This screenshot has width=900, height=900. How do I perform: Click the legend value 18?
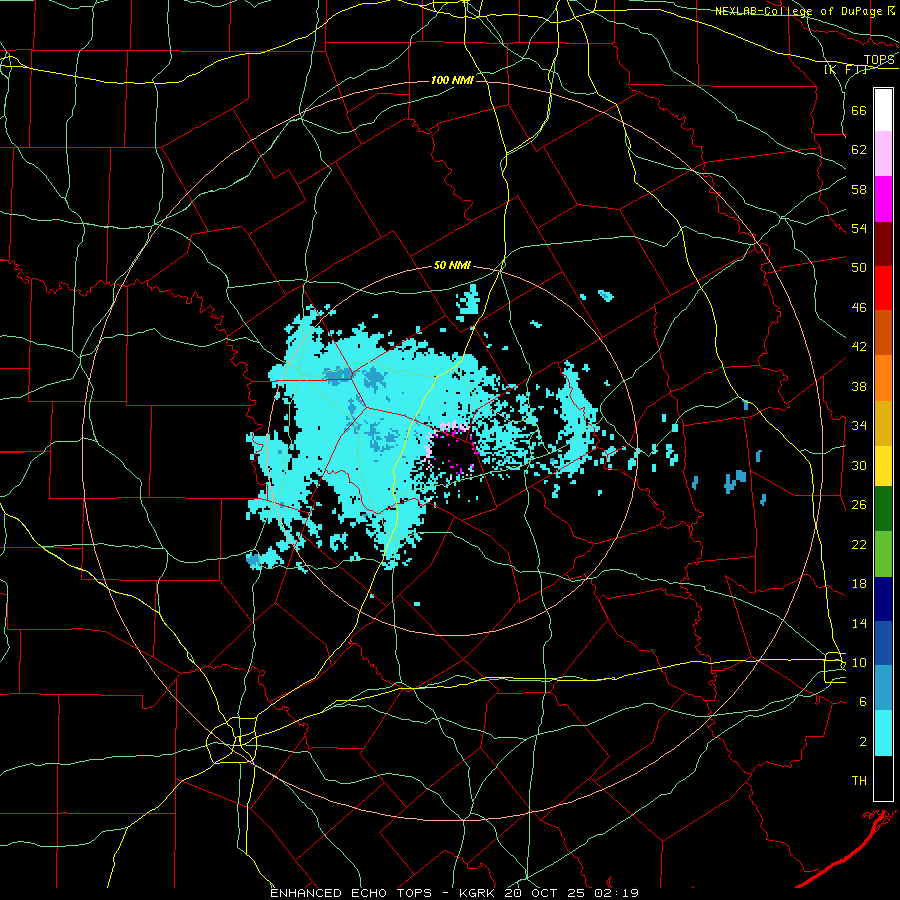click(859, 584)
